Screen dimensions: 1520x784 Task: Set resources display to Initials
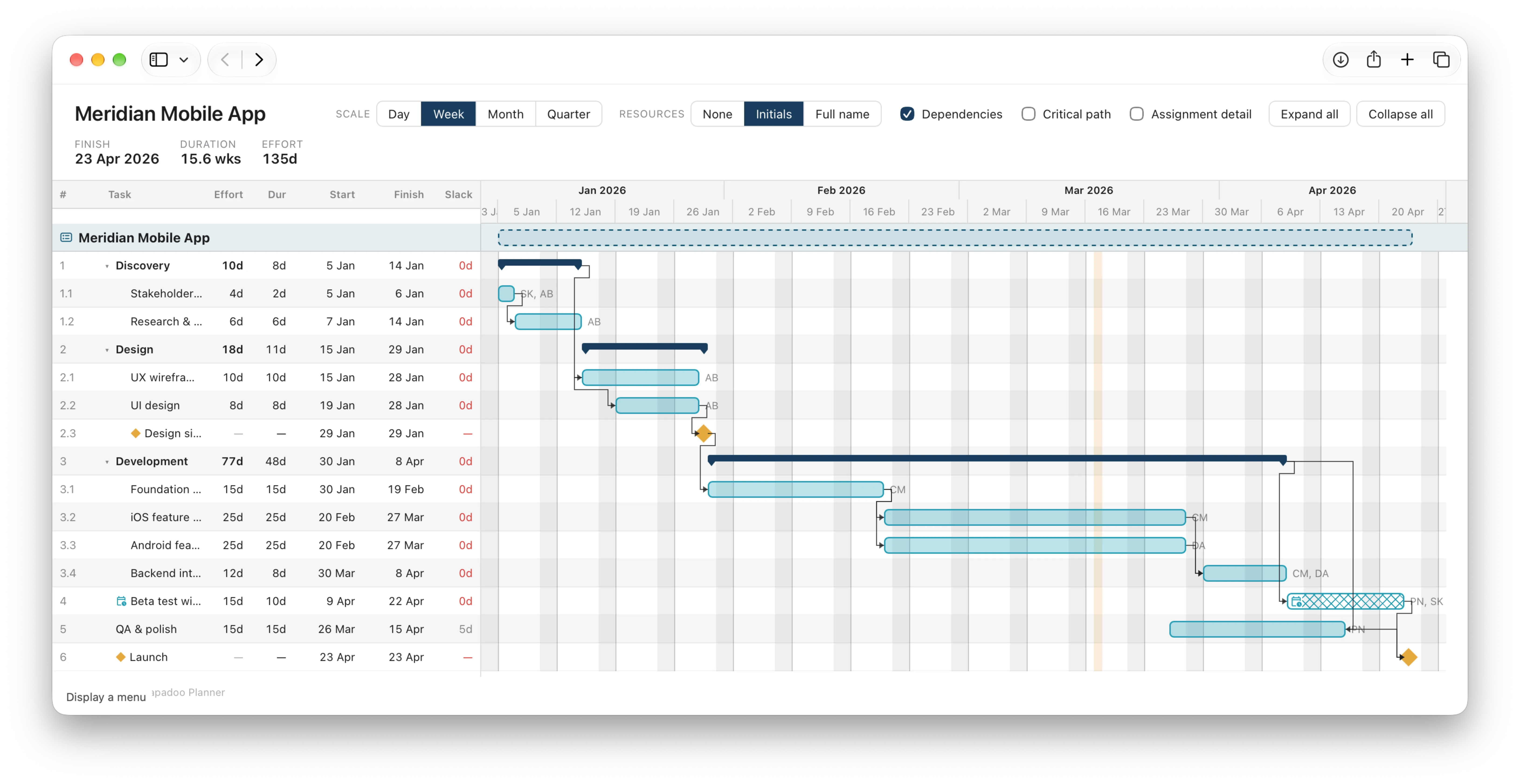(774, 114)
